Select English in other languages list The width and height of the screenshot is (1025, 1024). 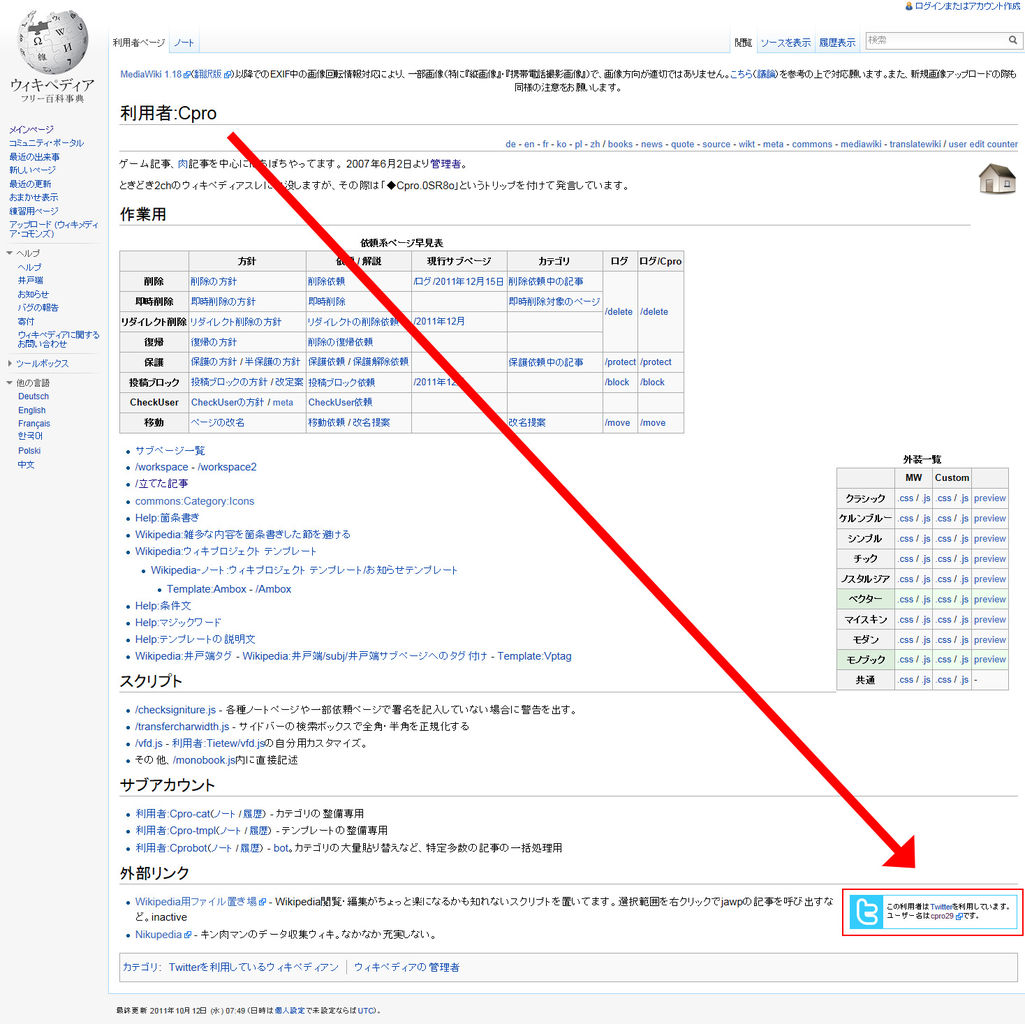point(32,410)
